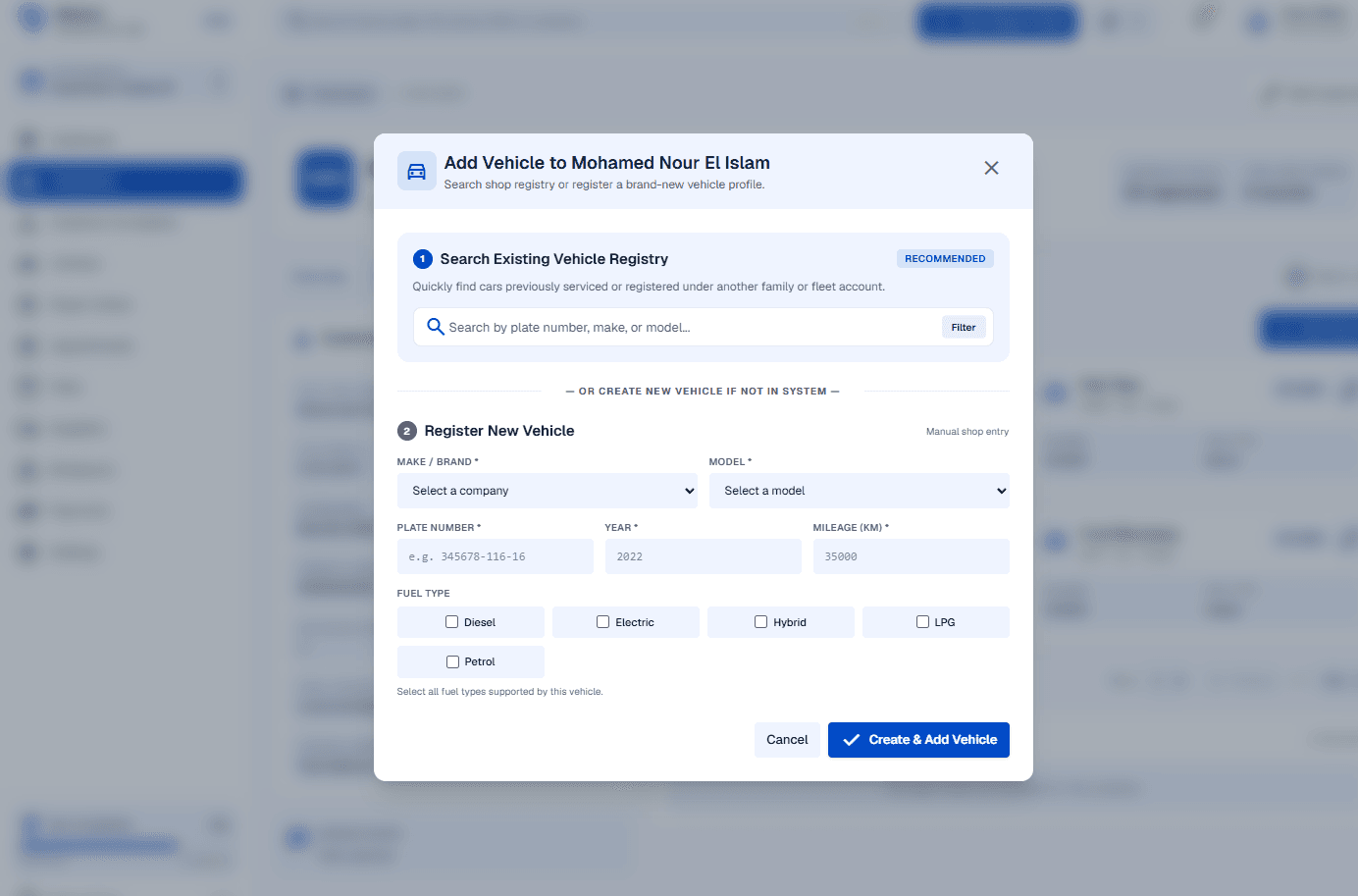Click 'Search Existing Vehicle Registry' heading
Image resolution: width=1358 pixels, height=896 pixels.
coord(554,259)
